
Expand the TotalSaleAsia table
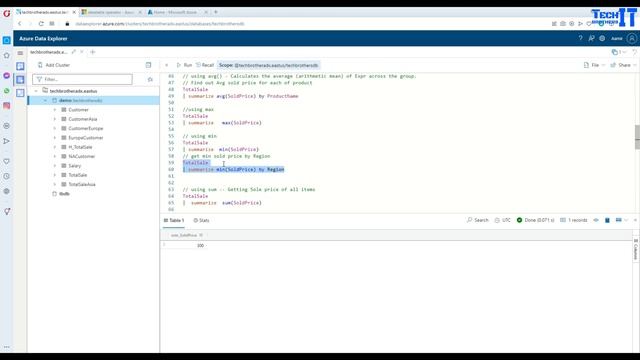tap(55, 184)
